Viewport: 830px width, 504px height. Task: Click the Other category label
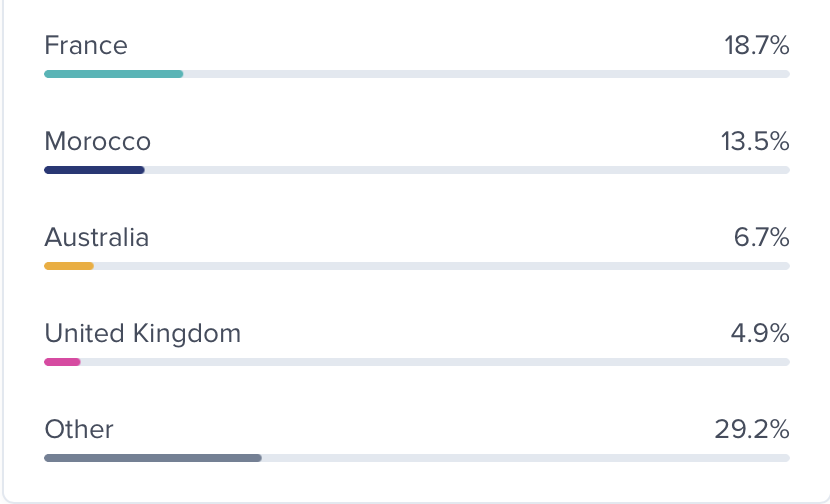tap(79, 430)
